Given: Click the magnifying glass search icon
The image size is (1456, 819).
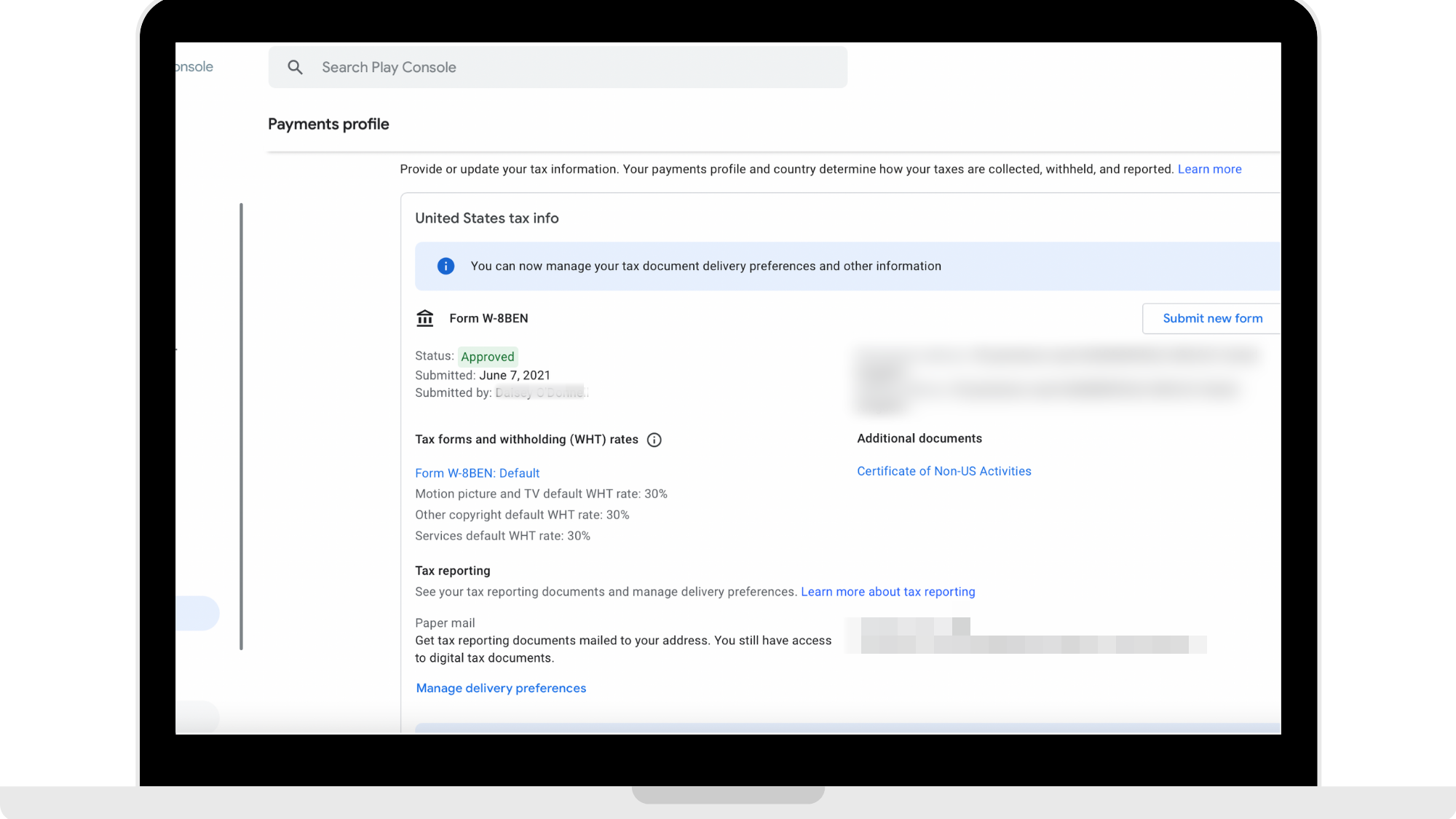Looking at the screenshot, I should pyautogui.click(x=295, y=67).
